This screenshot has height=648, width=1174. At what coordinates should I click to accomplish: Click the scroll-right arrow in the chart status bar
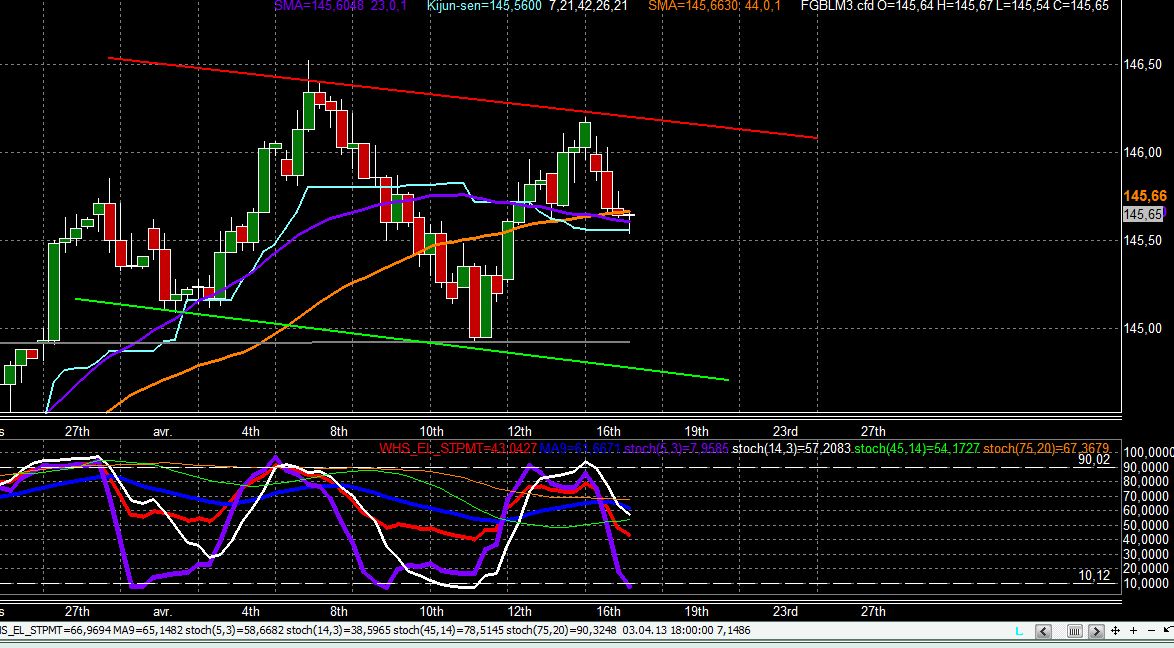[x=1096, y=632]
